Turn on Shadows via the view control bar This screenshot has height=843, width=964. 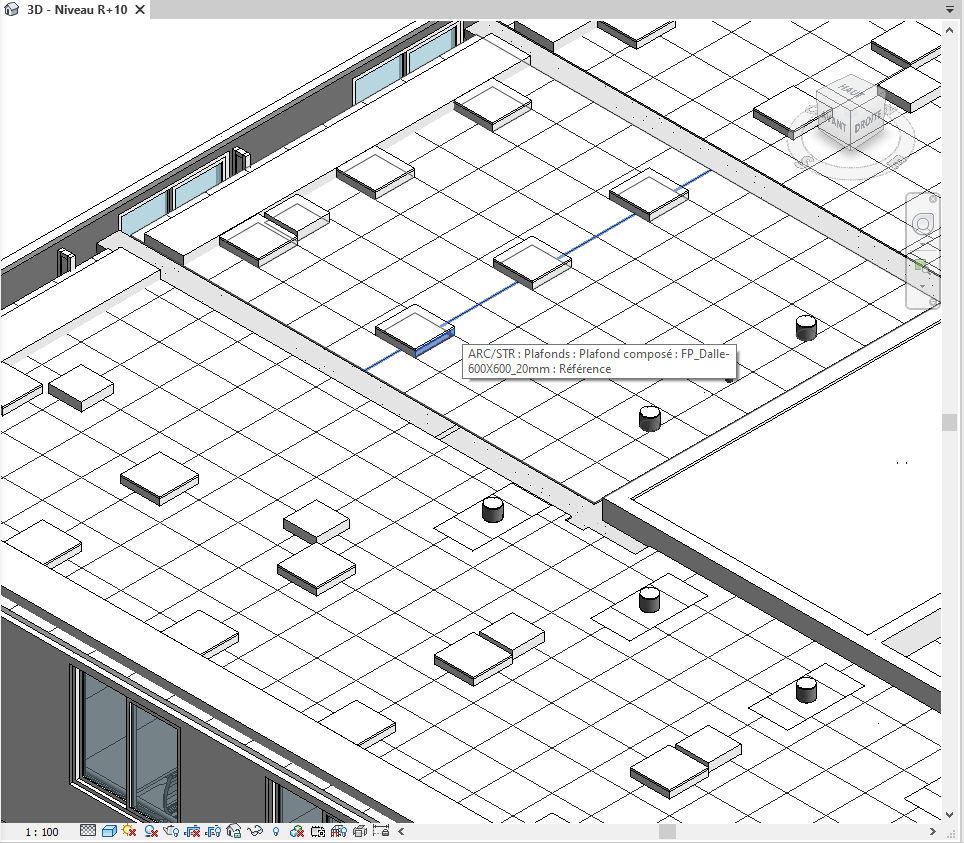[x=151, y=831]
